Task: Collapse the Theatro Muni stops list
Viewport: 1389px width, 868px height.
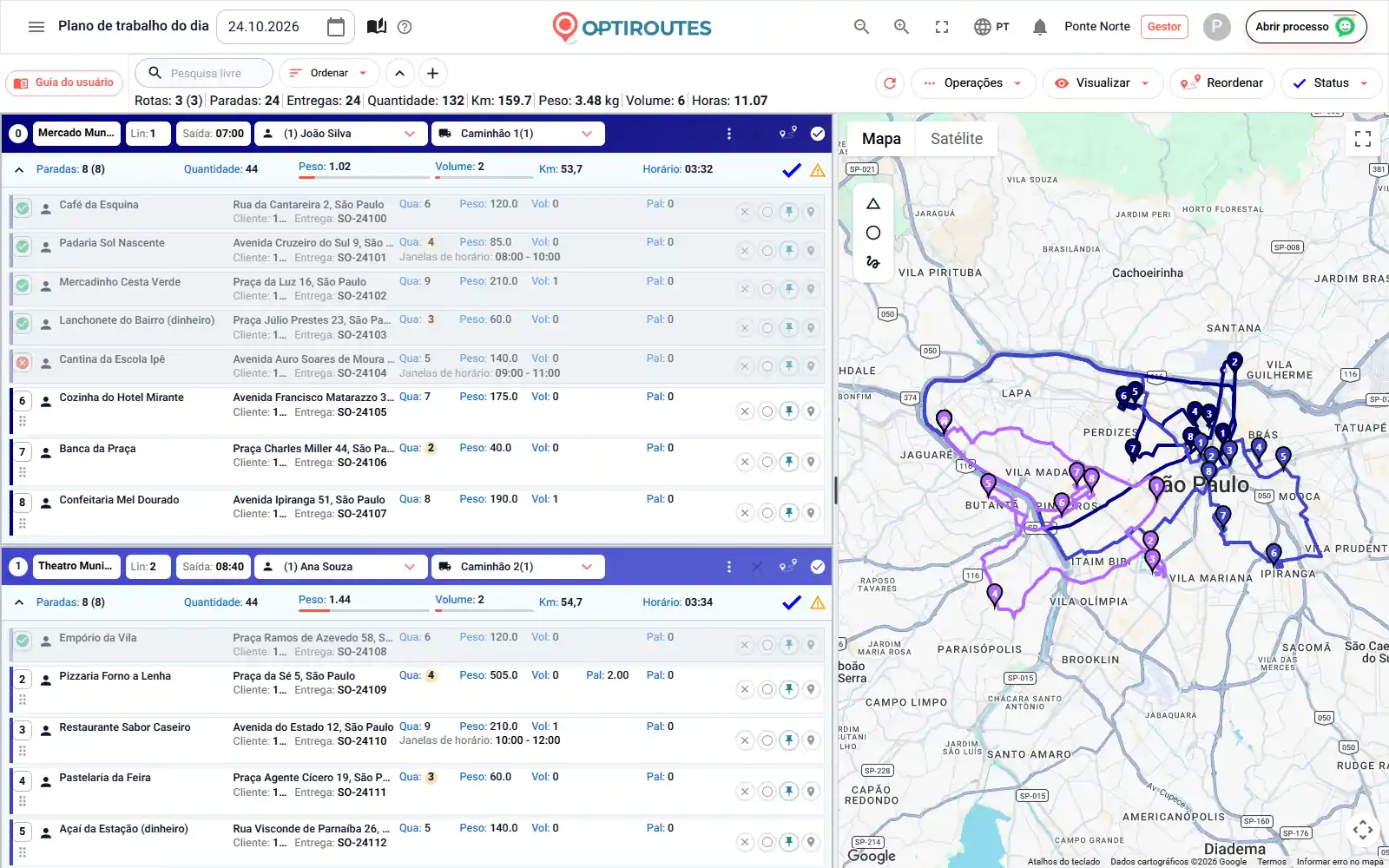Action: pyautogui.click(x=19, y=602)
